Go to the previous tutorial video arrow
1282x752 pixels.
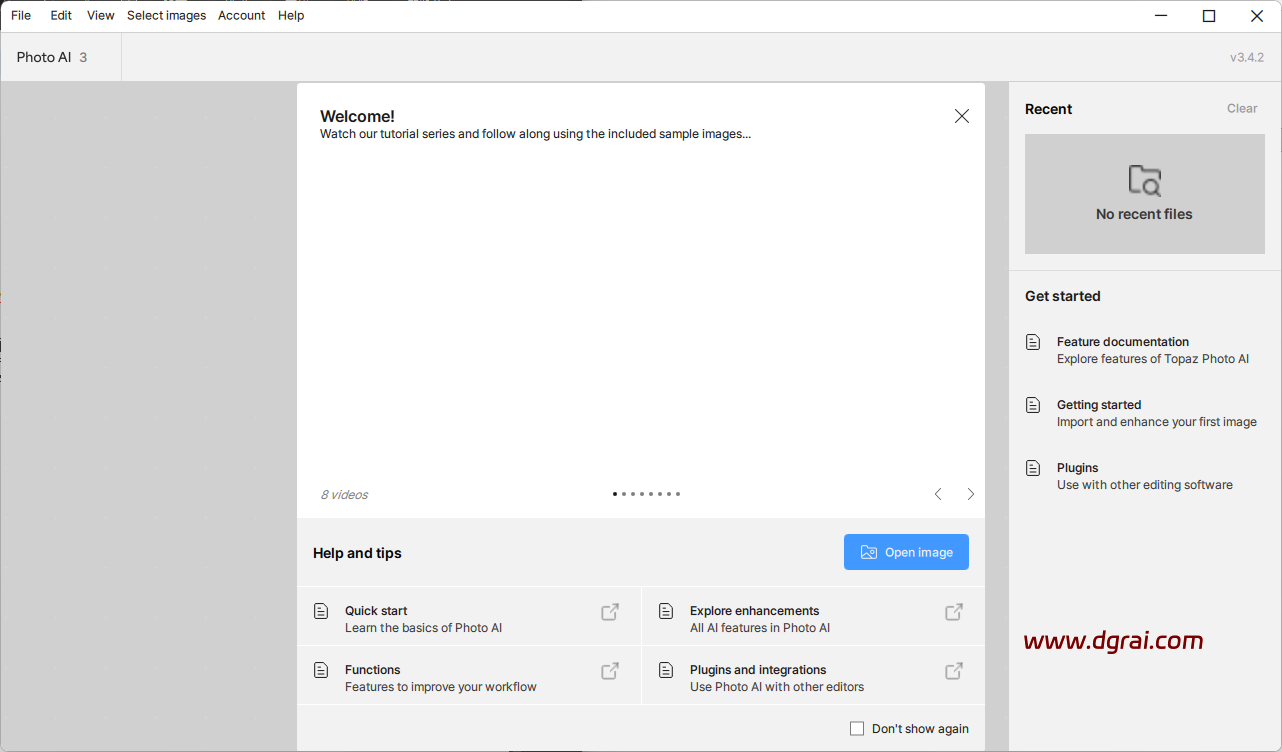click(x=938, y=494)
